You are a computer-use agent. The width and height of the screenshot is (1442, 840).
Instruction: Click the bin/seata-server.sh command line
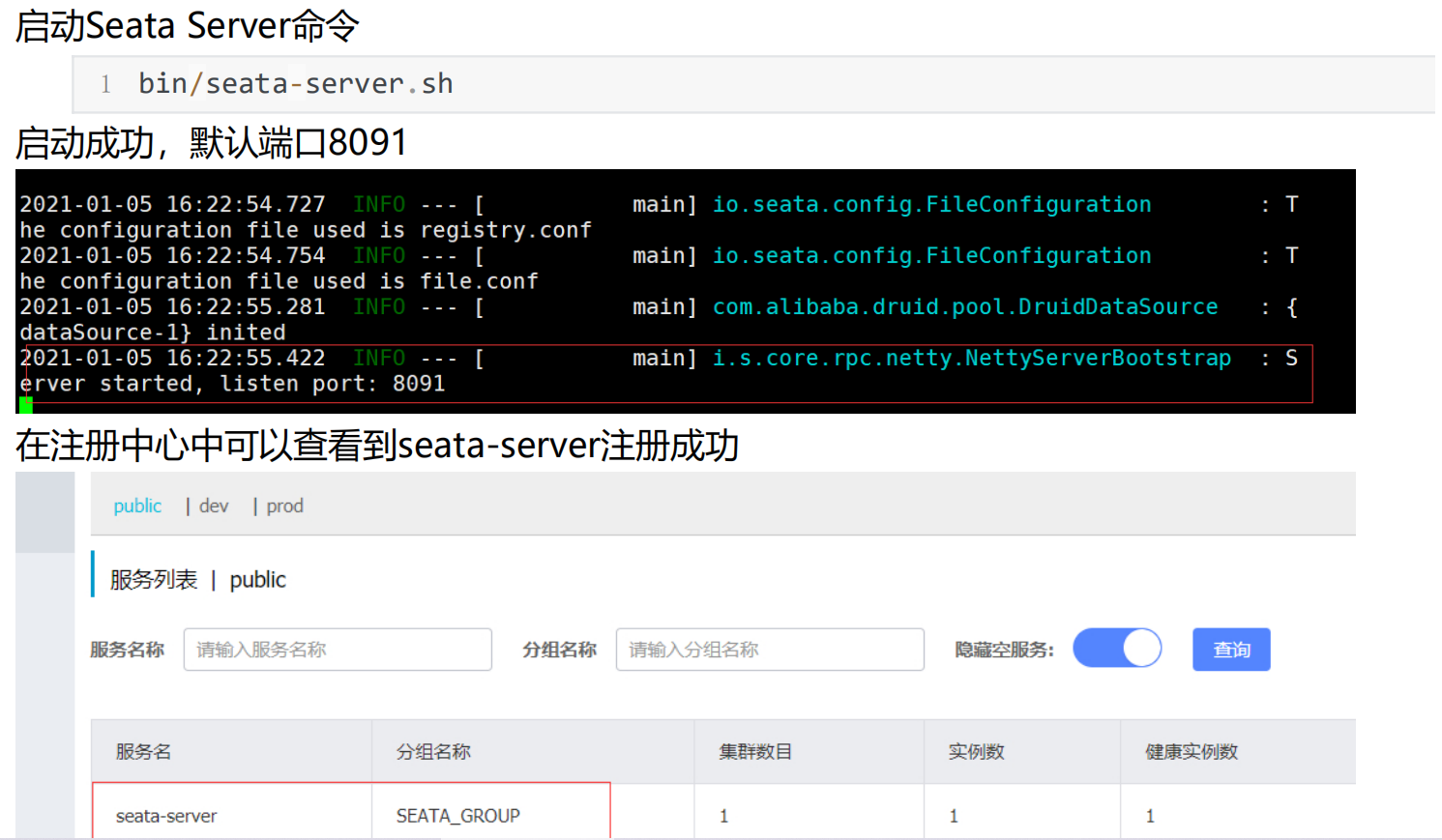click(296, 84)
